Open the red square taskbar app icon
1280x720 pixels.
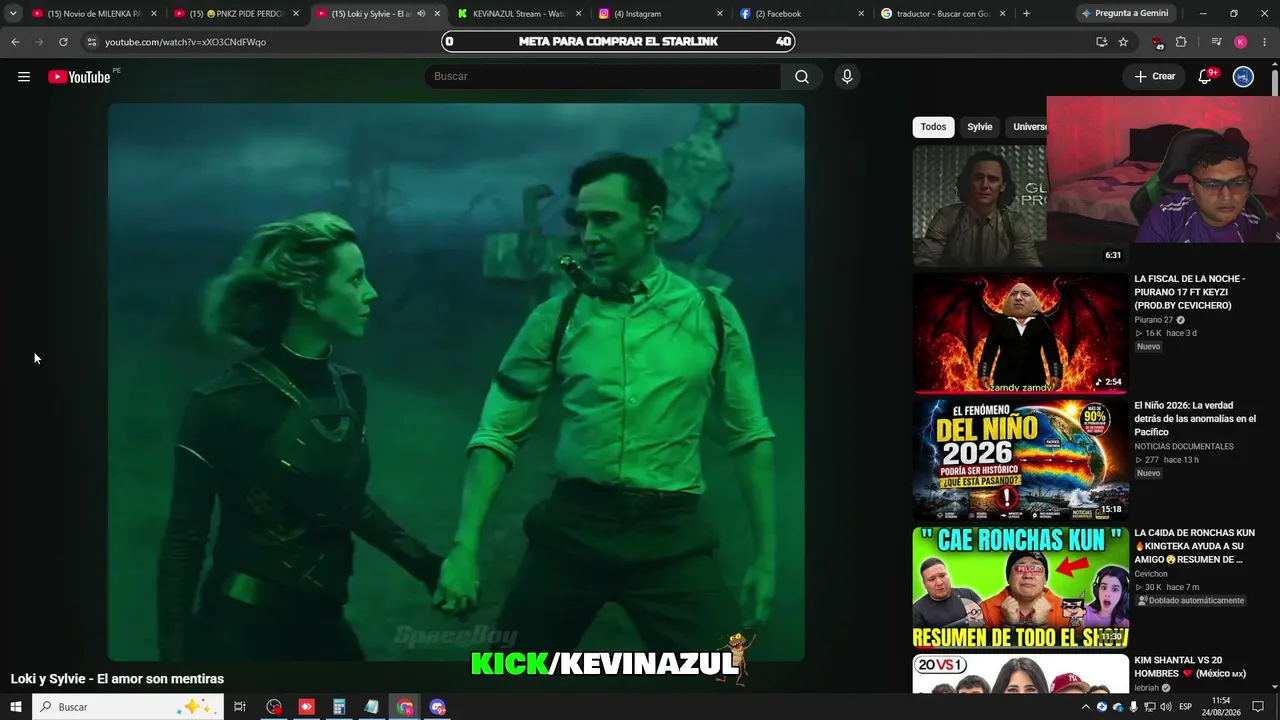(307, 707)
